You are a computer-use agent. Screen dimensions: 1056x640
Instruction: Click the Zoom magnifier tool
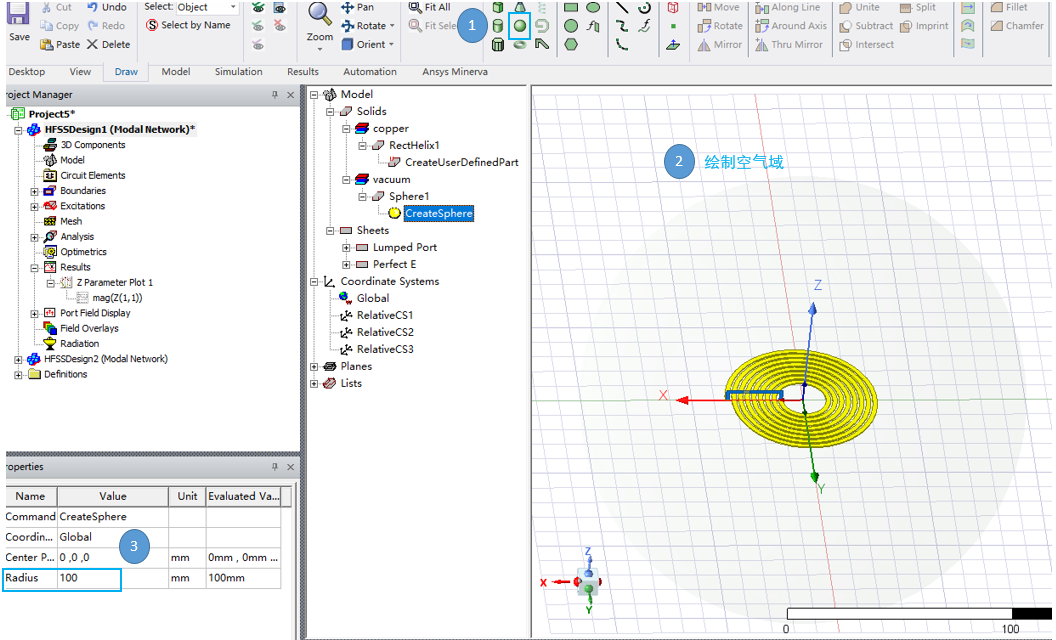coord(319,13)
